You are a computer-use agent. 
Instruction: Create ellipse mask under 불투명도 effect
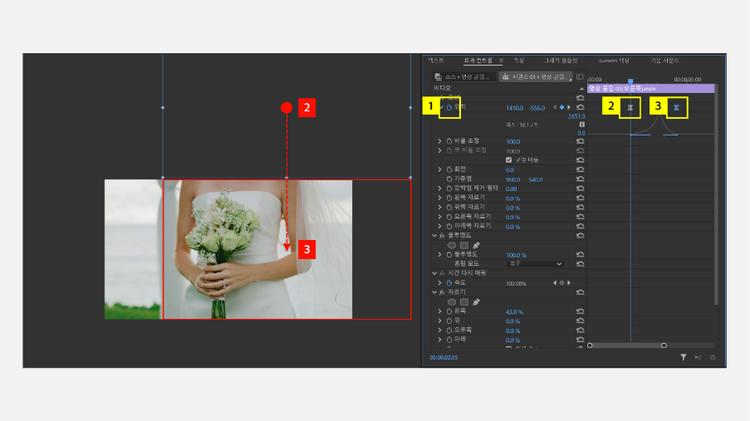[452, 245]
